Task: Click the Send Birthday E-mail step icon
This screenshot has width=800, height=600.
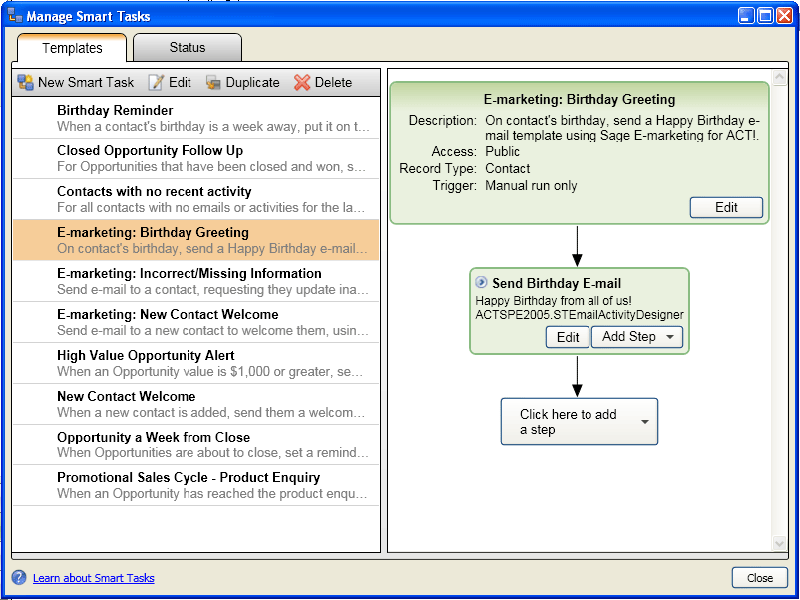Action: tap(482, 283)
